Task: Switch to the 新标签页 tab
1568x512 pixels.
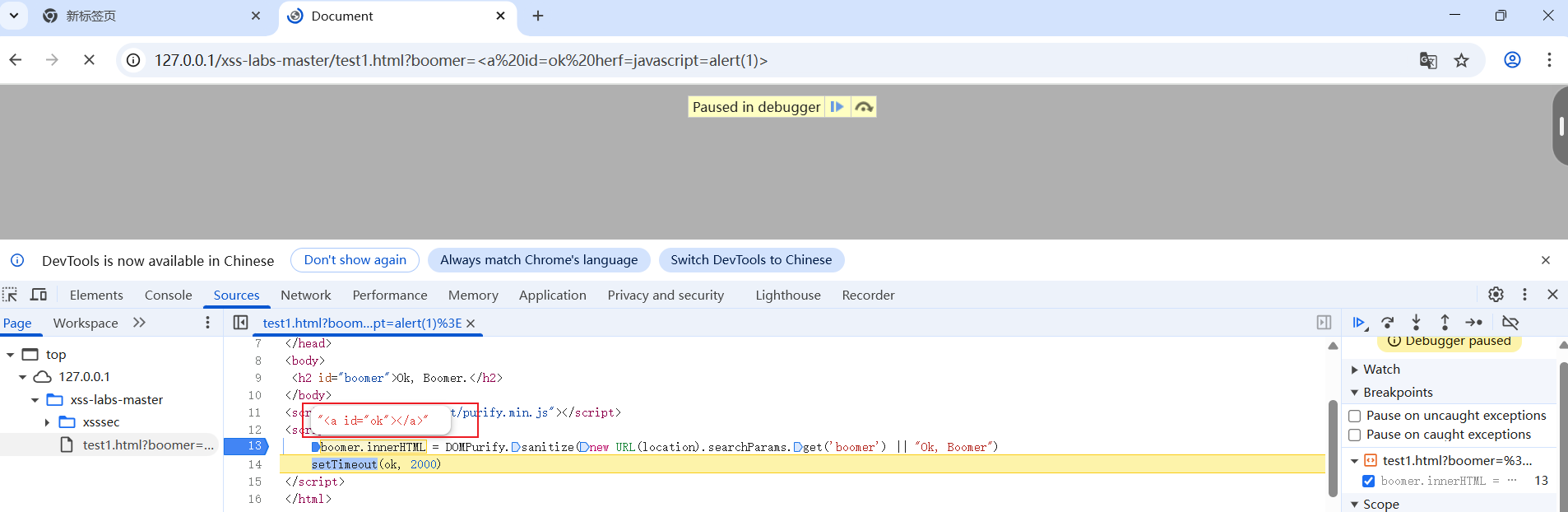Action: pos(152,16)
